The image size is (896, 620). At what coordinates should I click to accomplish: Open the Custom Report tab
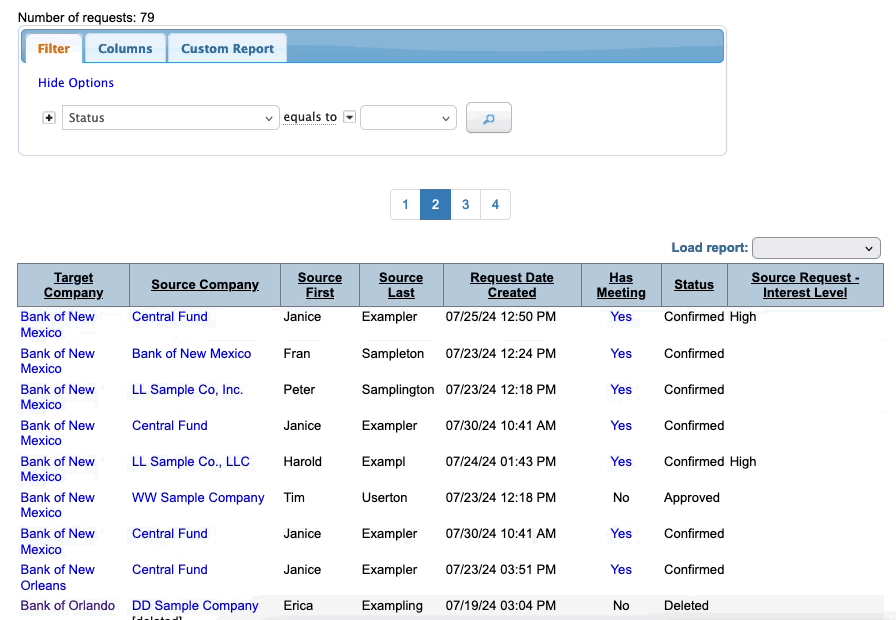coord(227,48)
